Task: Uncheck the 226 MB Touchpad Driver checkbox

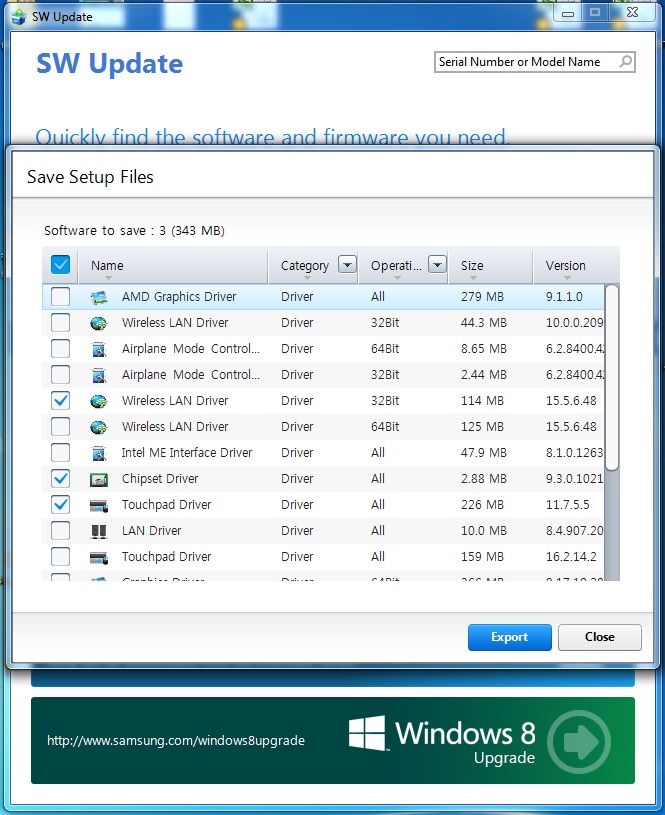Action: click(x=60, y=505)
